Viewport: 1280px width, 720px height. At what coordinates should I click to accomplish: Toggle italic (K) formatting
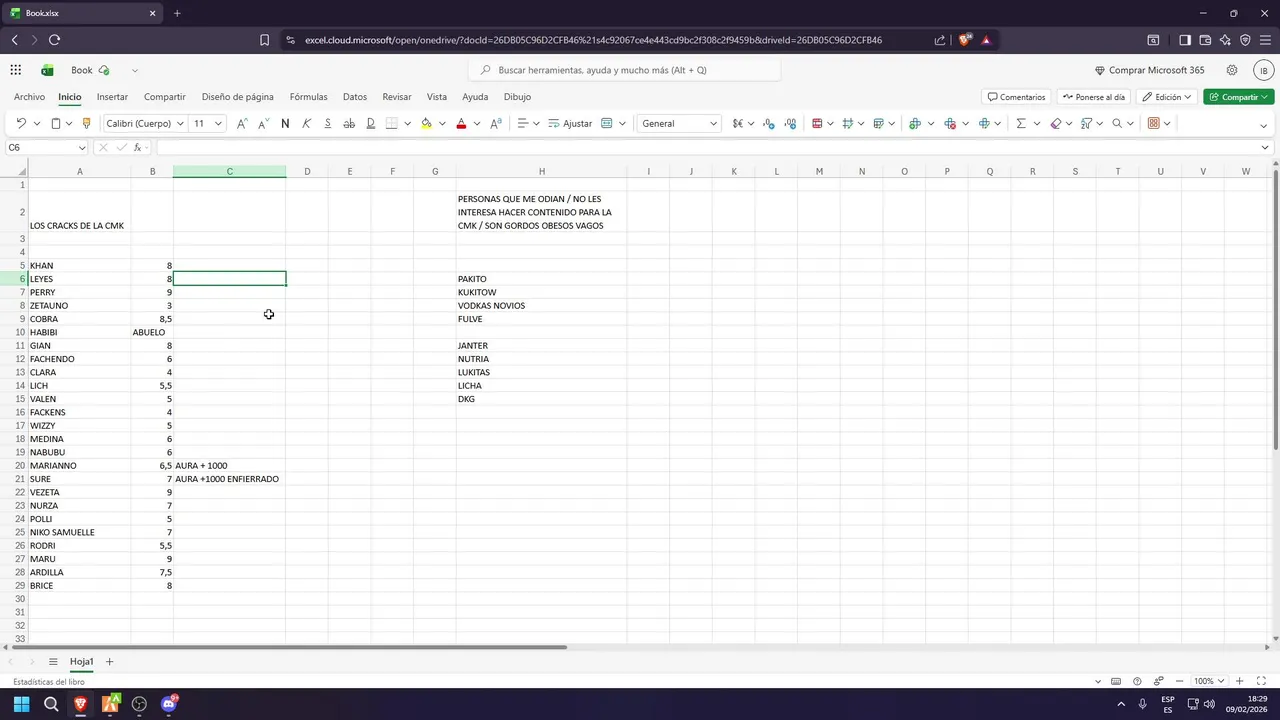tap(306, 123)
